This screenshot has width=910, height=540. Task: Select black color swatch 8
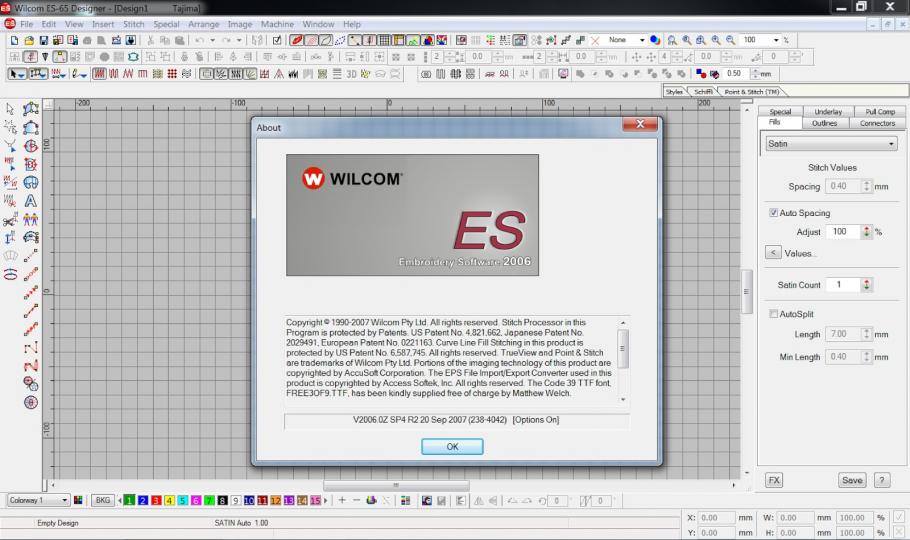click(x=222, y=500)
